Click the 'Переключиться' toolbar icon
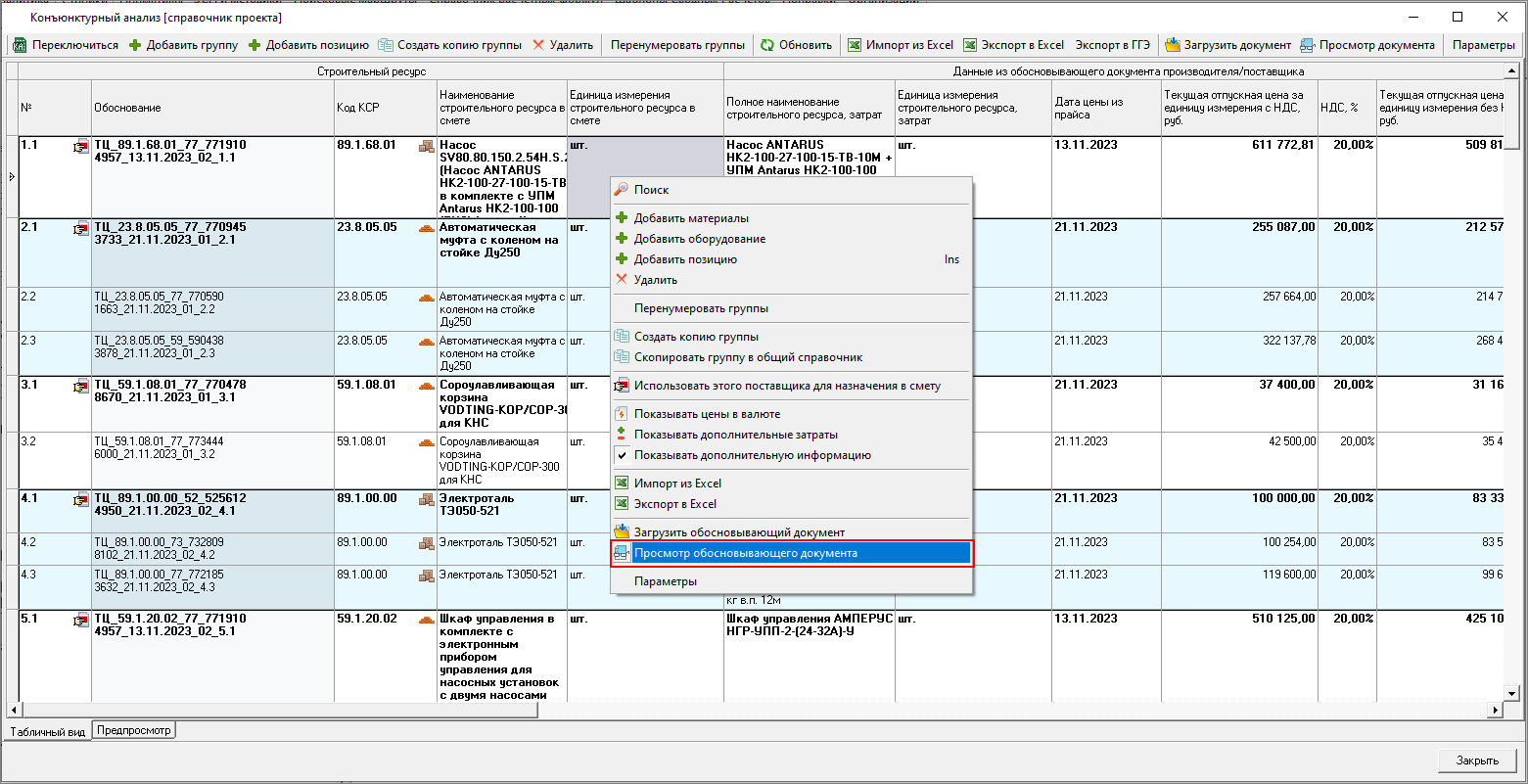The height and width of the screenshot is (784, 1528). [x=20, y=45]
